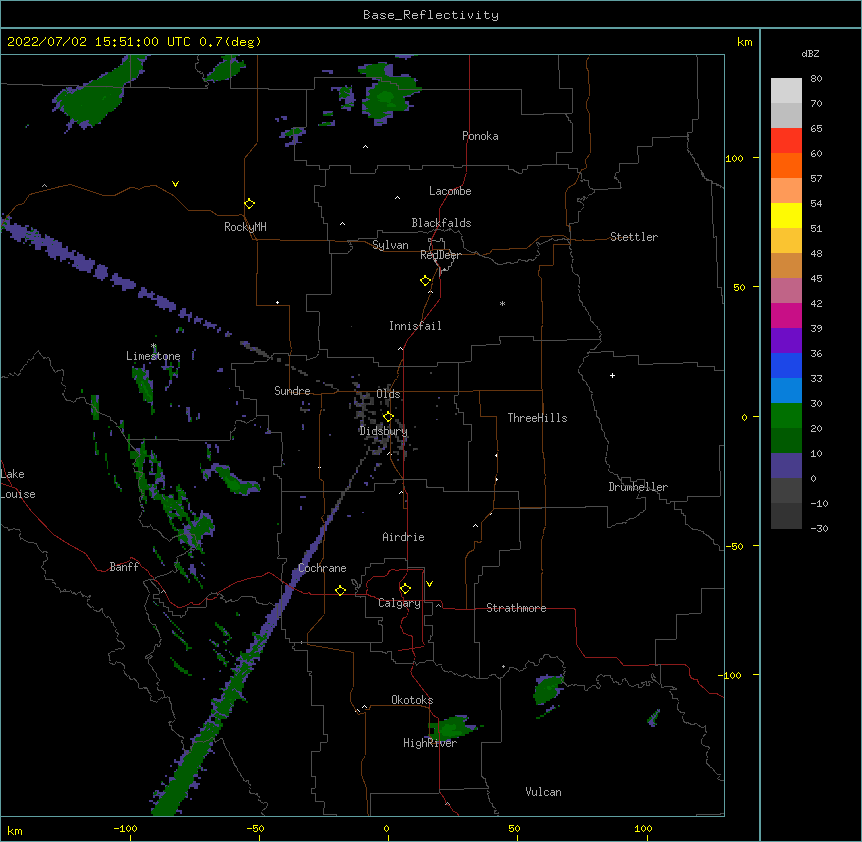Viewport: 862px width, 842px height.
Task: Click the yellow diamond marker below Cochrane
Action: tap(340, 590)
